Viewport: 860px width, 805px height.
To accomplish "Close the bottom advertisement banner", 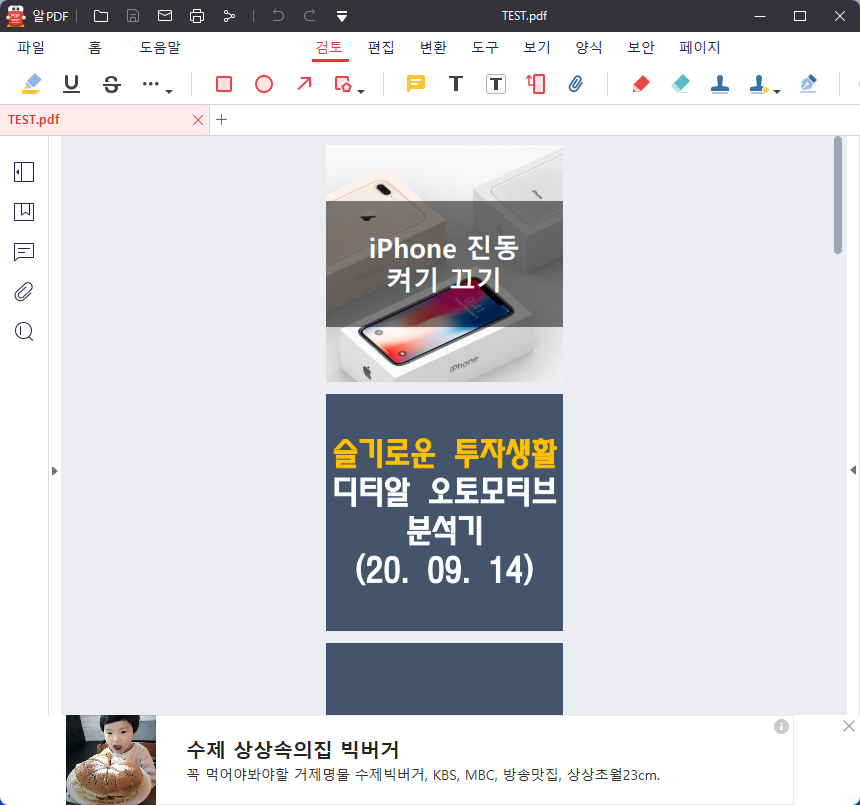I will coord(848,726).
